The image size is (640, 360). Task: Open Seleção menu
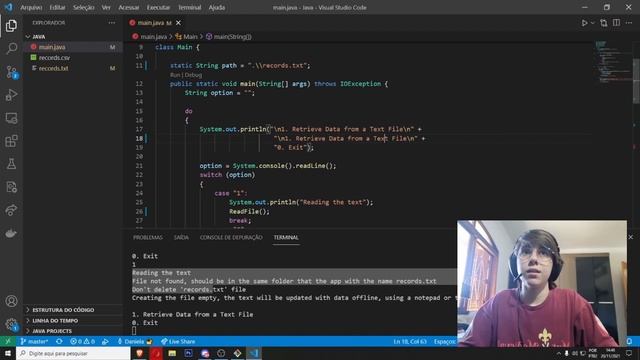[84, 7]
